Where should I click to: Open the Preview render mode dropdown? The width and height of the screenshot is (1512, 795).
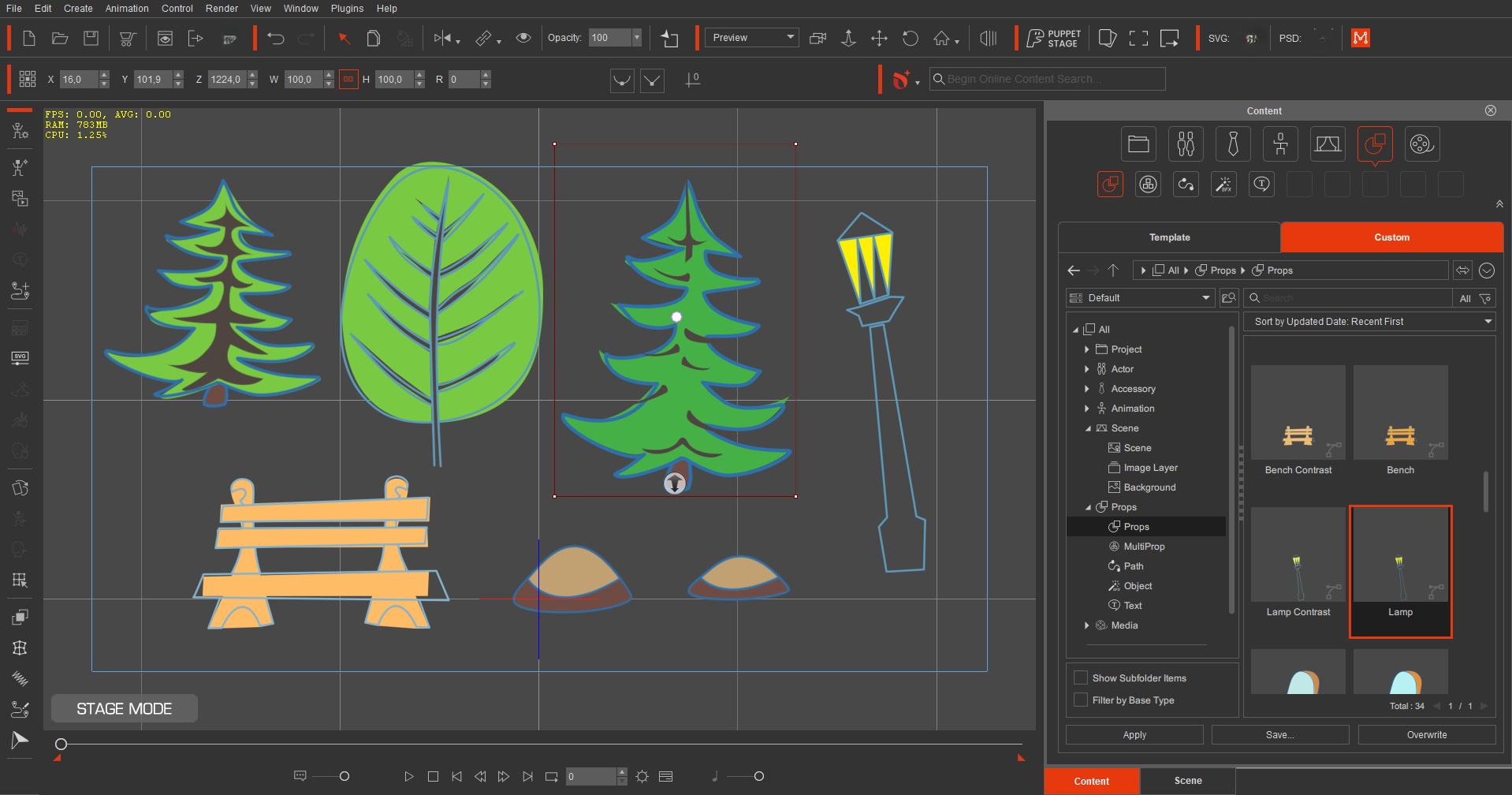pos(750,37)
